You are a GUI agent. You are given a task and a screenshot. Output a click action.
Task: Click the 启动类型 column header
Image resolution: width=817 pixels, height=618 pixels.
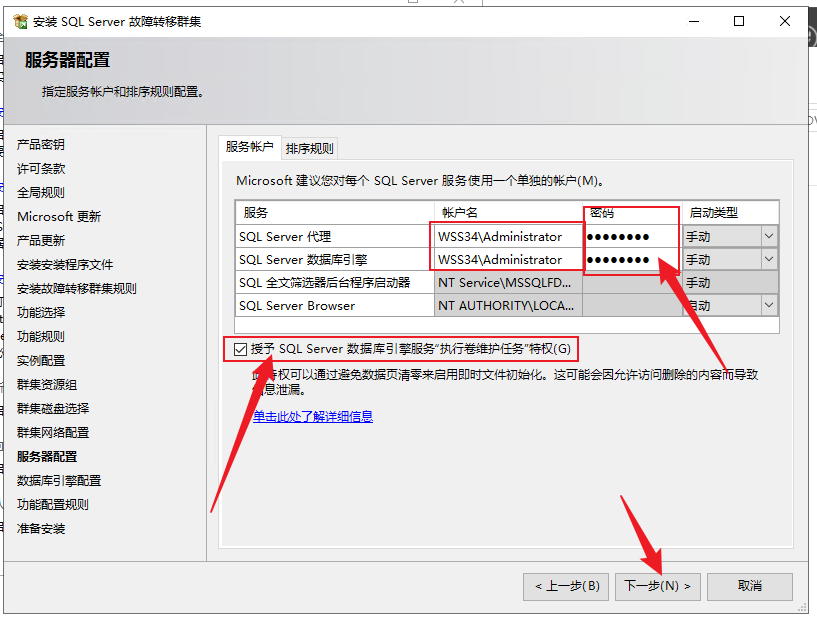[731, 213]
